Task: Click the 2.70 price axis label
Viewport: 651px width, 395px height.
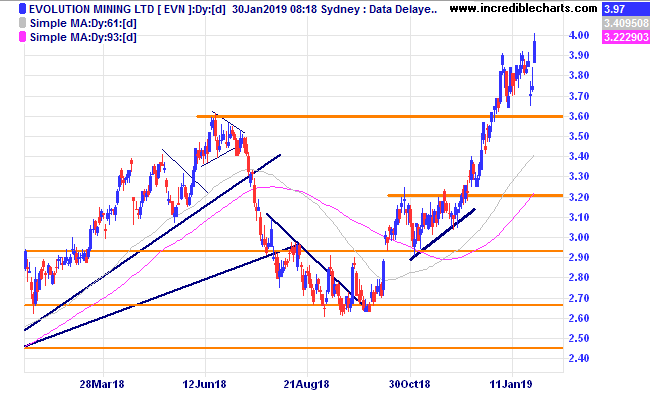Action: (x=579, y=297)
